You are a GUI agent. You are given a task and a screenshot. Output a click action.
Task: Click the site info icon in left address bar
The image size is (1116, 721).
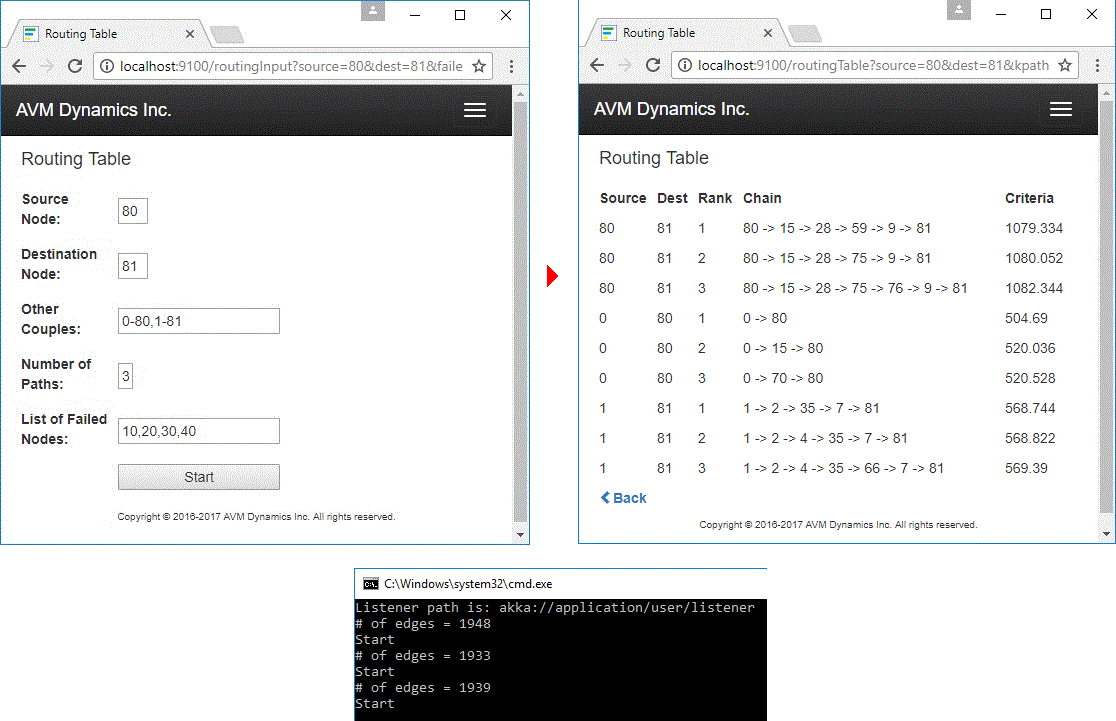107,66
